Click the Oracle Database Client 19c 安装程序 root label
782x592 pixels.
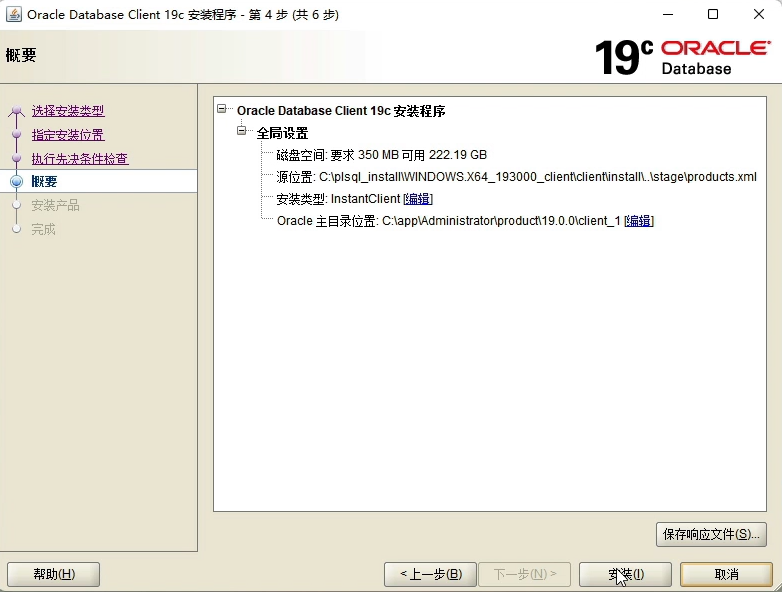point(341,111)
